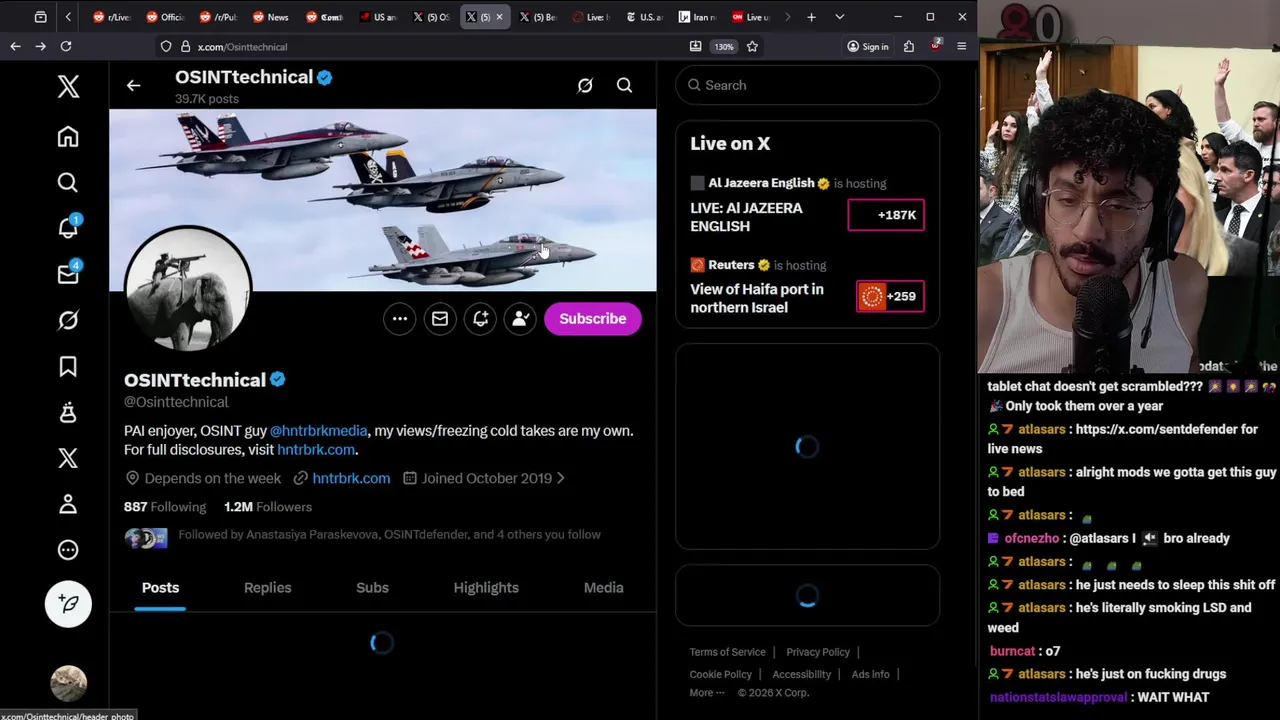The image size is (1280, 720).
Task: Switch to the News browser tab
Action: (x=271, y=17)
